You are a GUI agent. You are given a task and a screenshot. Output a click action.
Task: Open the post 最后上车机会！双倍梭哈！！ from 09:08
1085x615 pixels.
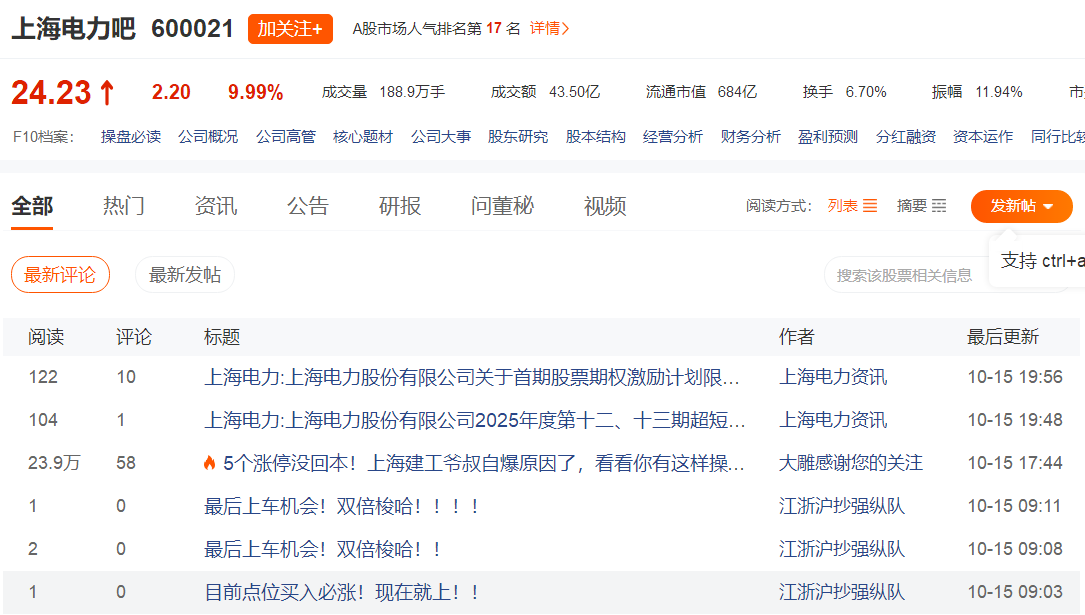point(322,549)
